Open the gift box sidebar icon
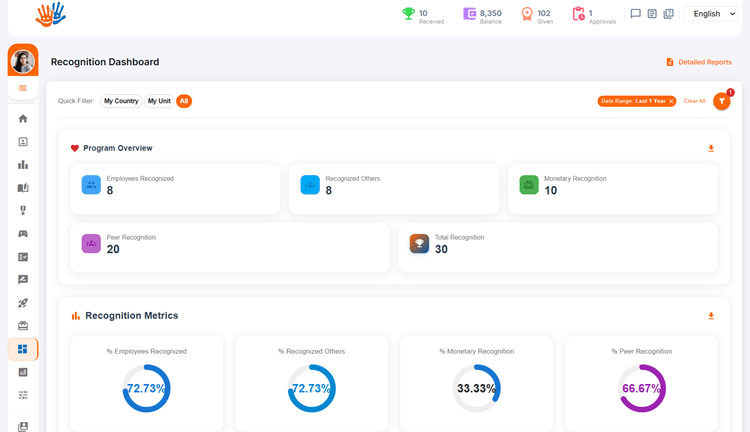 pos(22,326)
